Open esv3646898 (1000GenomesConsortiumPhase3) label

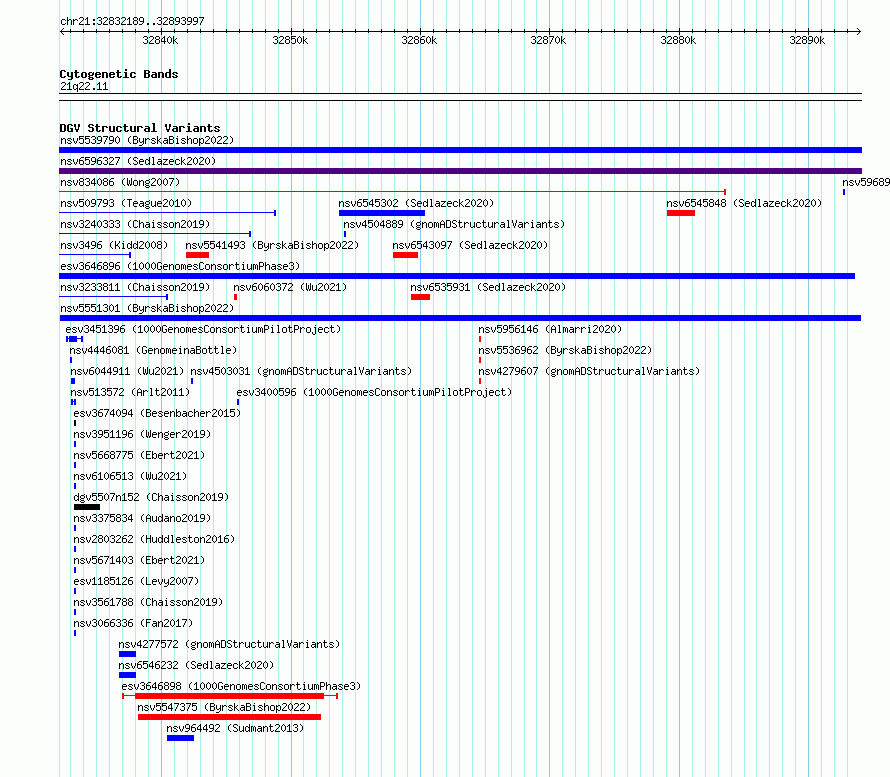pos(241,686)
